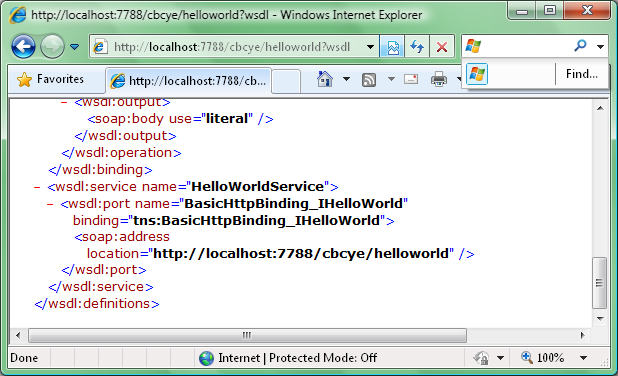Maximize the Internet Explorer window
618x376 pixels.
[x=550, y=11]
